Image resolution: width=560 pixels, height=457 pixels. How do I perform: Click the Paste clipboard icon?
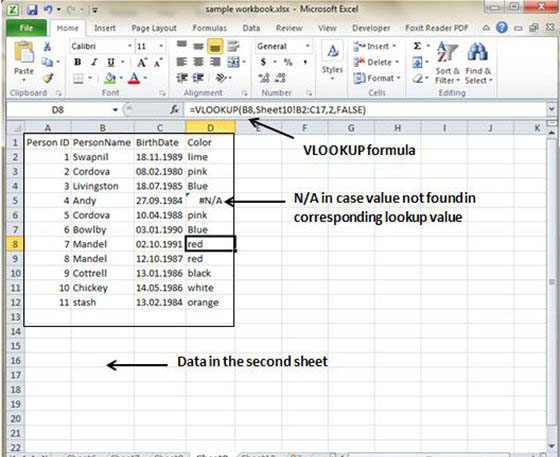24,52
